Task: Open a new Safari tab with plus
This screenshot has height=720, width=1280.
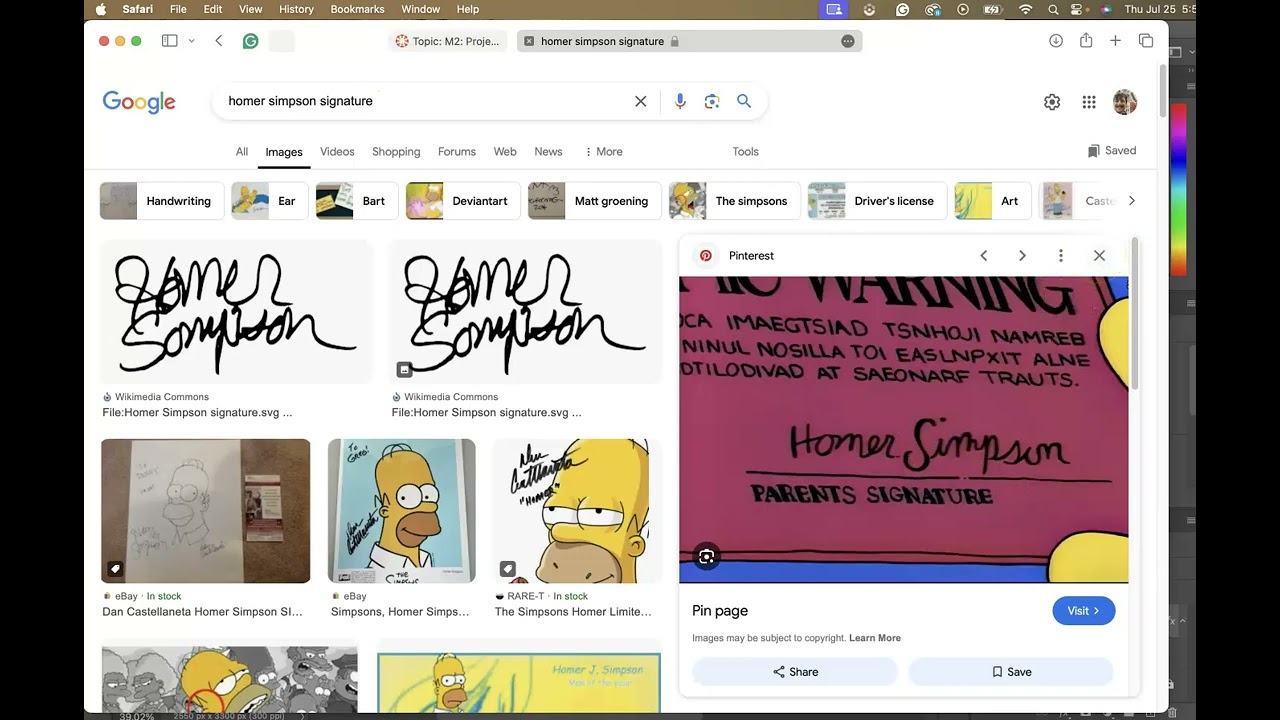Action: coord(1116,41)
